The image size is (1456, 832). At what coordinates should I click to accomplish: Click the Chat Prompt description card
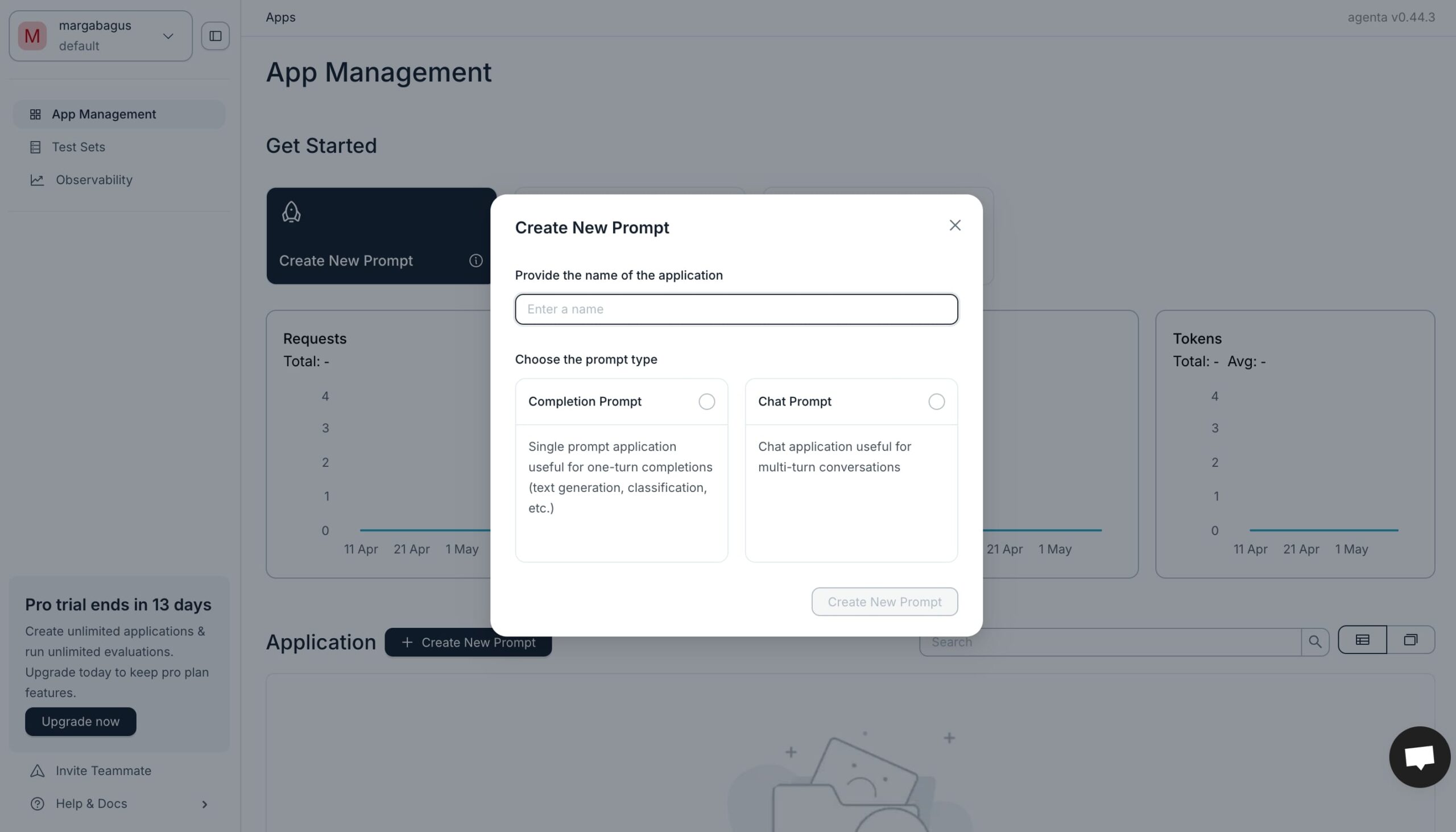(x=851, y=491)
